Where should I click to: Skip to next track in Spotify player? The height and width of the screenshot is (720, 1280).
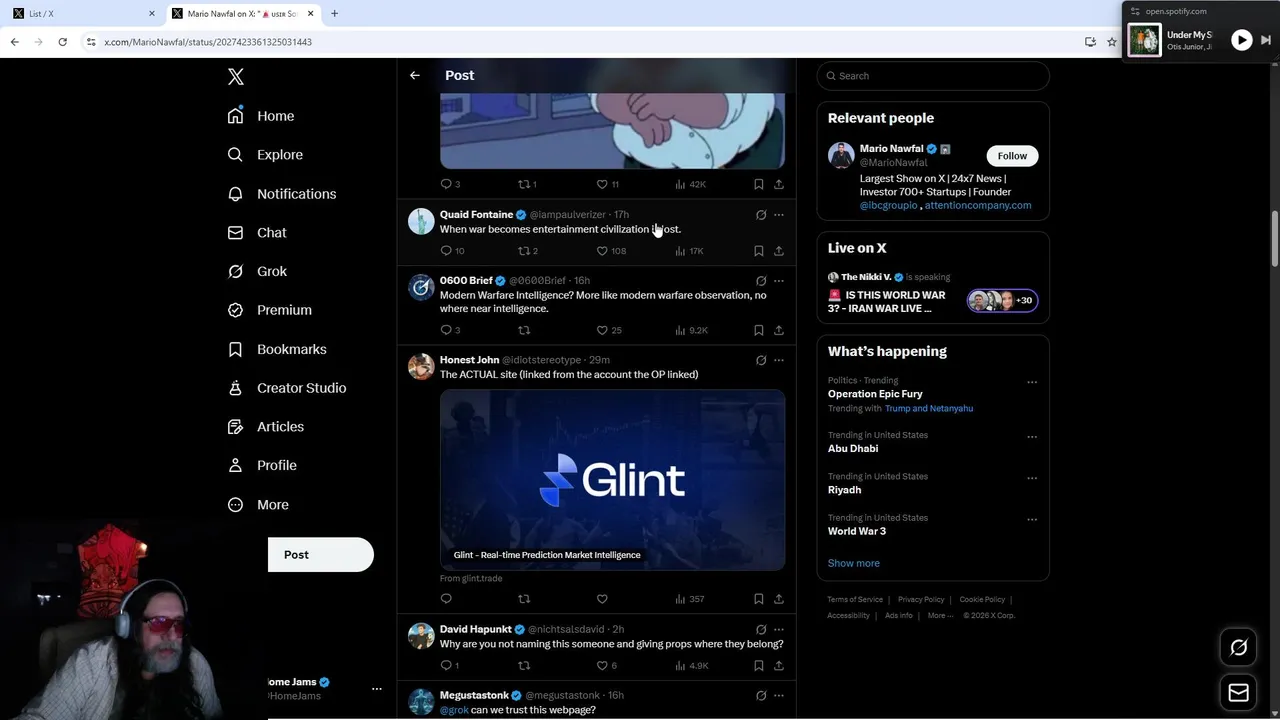pyautogui.click(x=1266, y=41)
